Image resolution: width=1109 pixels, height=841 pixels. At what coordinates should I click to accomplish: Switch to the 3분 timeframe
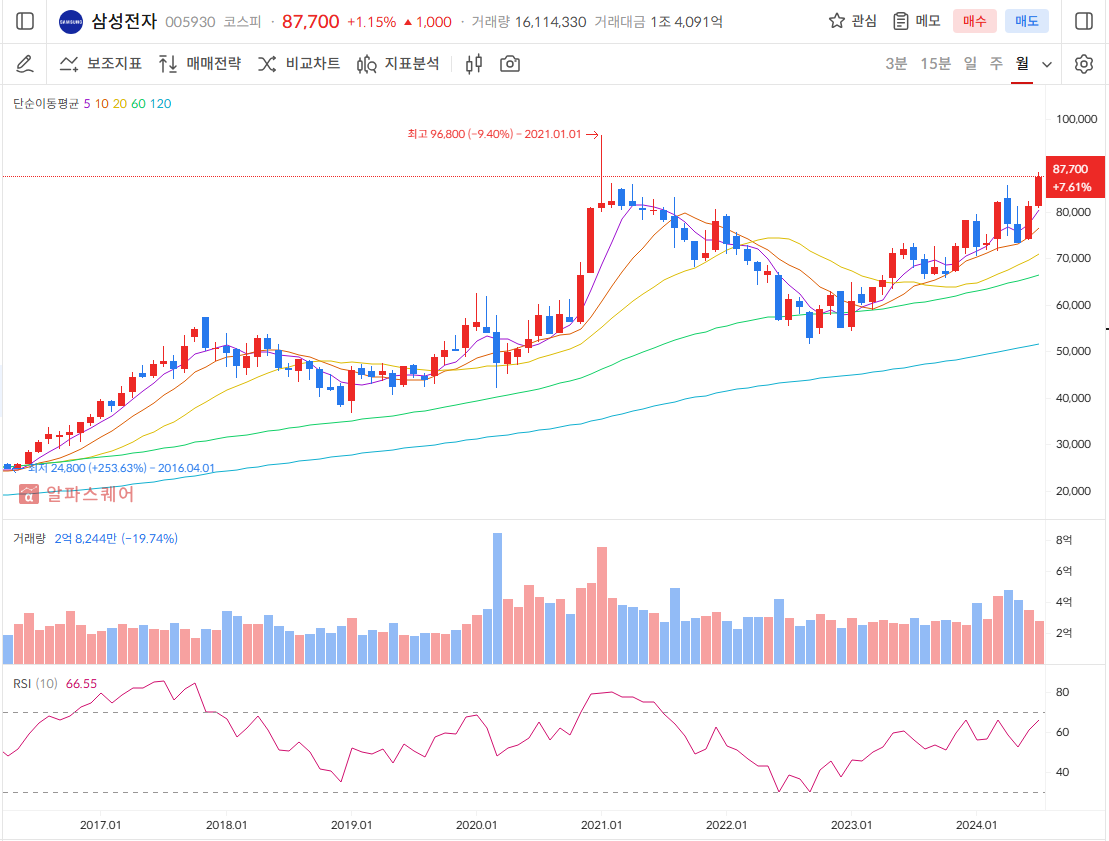point(896,64)
